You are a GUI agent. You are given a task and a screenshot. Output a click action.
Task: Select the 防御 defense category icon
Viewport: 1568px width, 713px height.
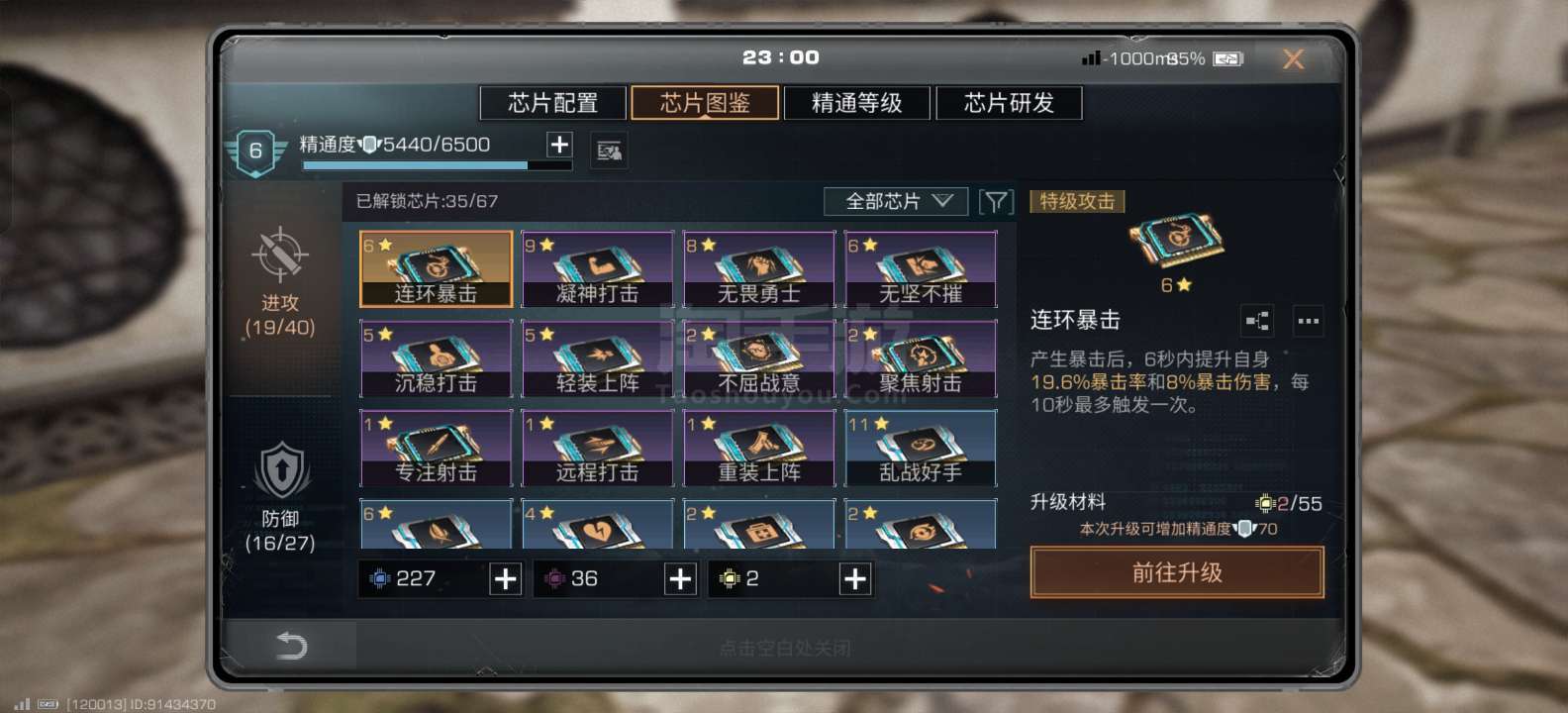pos(282,470)
